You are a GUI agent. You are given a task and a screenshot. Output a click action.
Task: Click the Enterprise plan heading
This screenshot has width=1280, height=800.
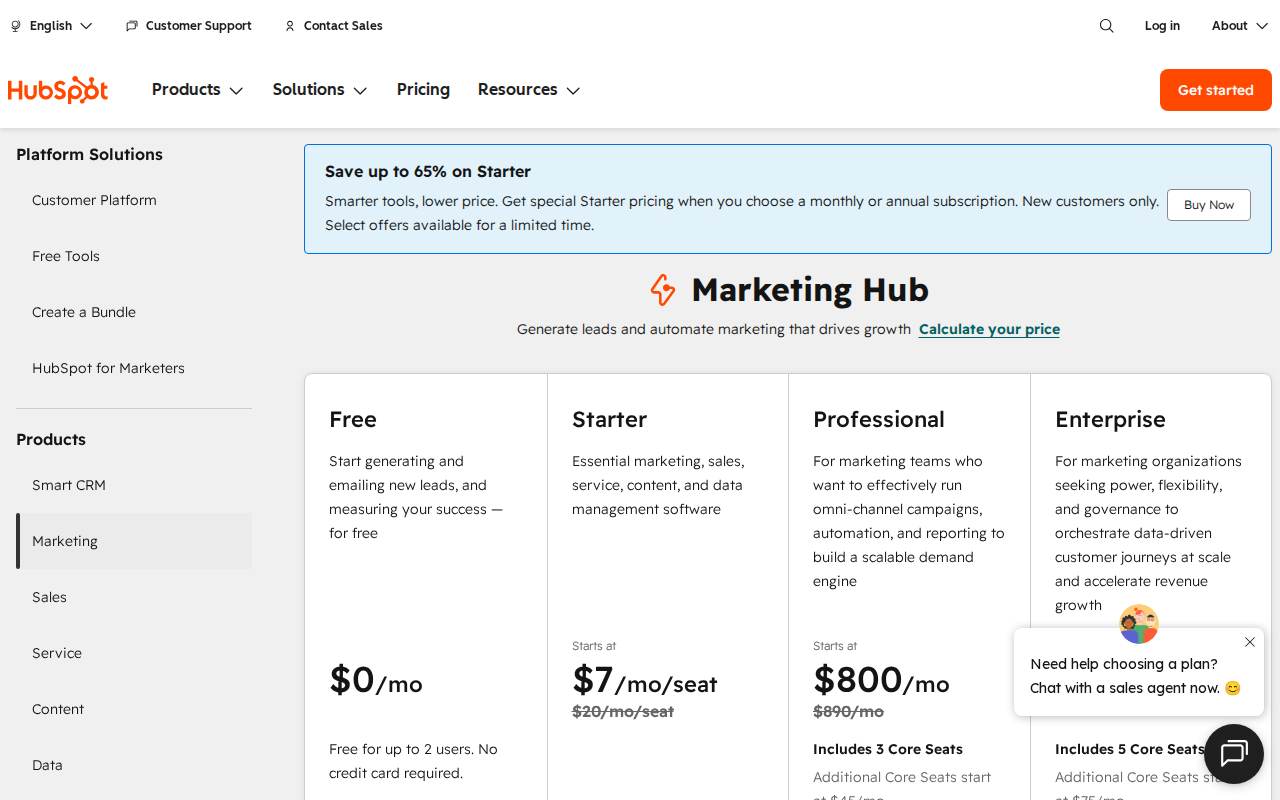point(1110,419)
